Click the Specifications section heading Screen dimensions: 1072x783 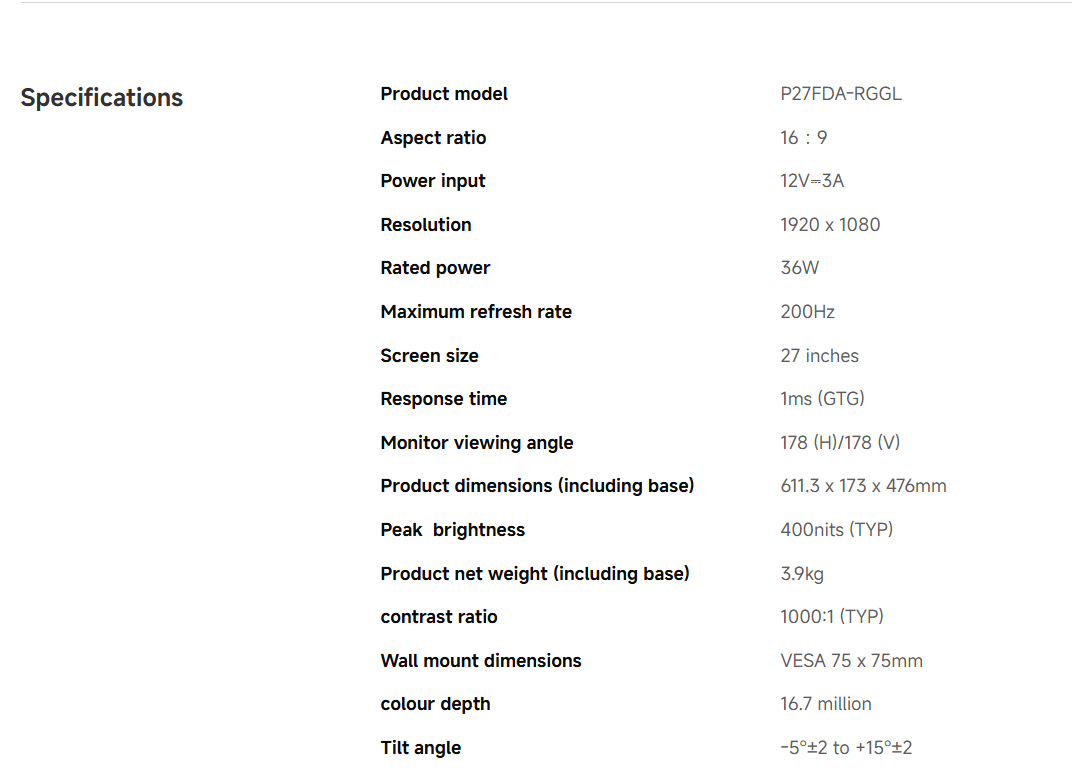coord(102,98)
